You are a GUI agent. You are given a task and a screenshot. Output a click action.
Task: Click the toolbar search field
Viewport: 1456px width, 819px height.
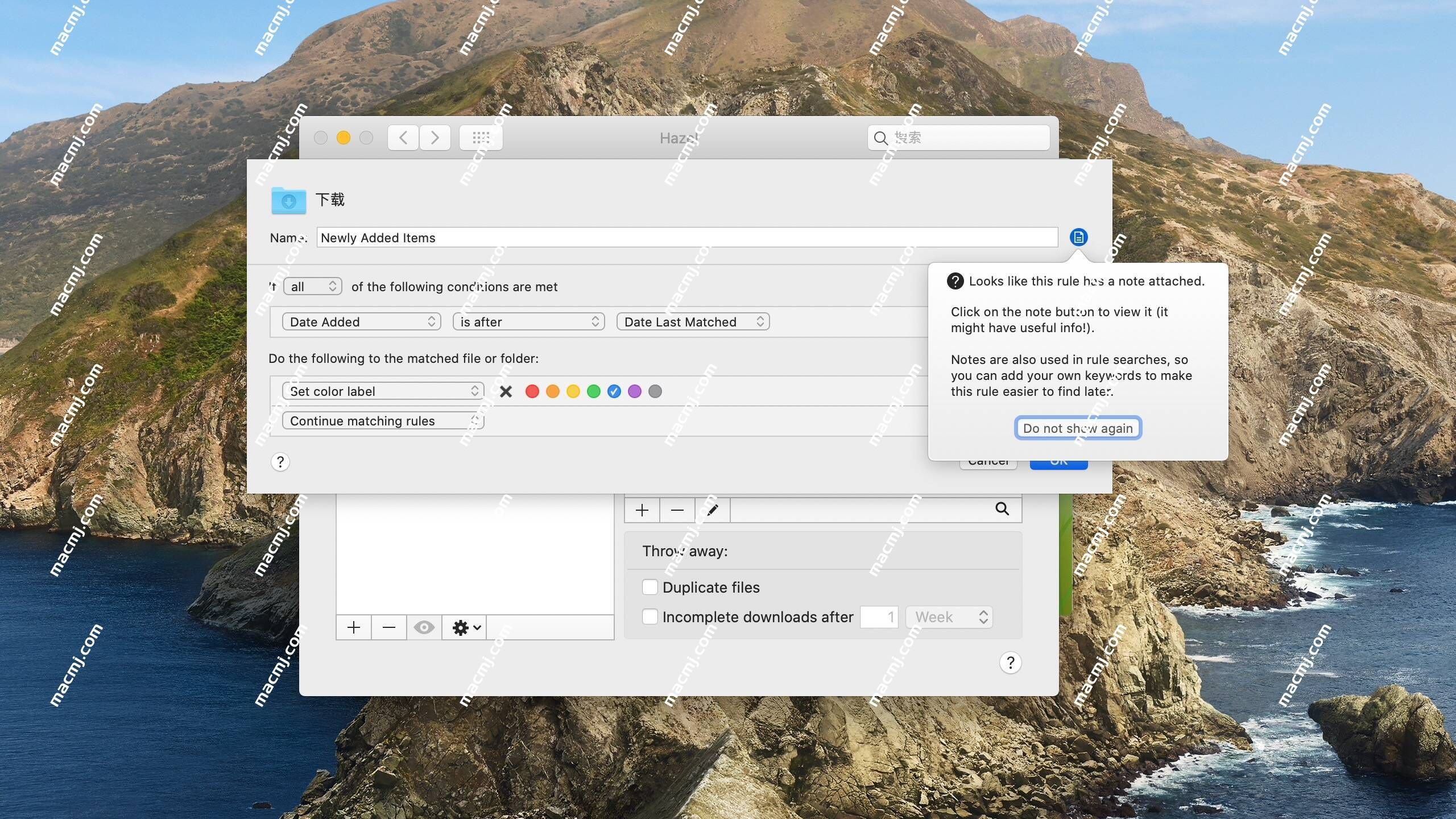(x=959, y=138)
